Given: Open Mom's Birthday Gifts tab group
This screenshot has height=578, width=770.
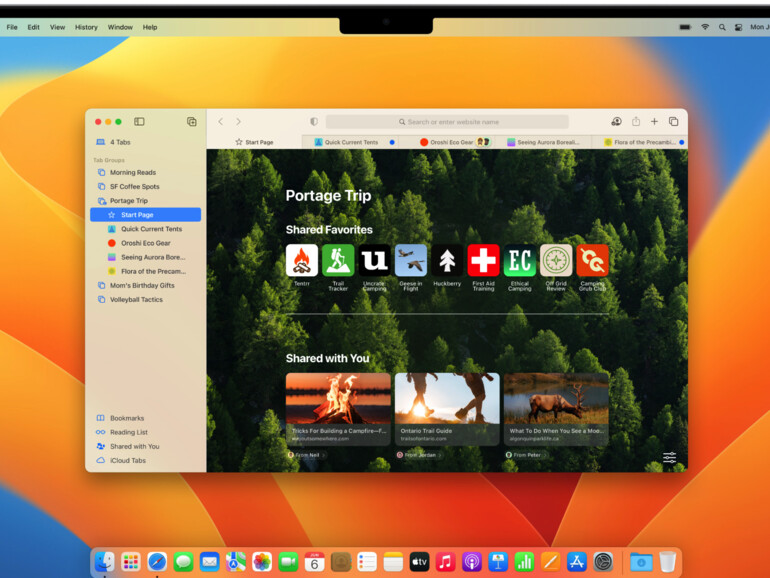Looking at the screenshot, I should pyautogui.click(x=145, y=285).
